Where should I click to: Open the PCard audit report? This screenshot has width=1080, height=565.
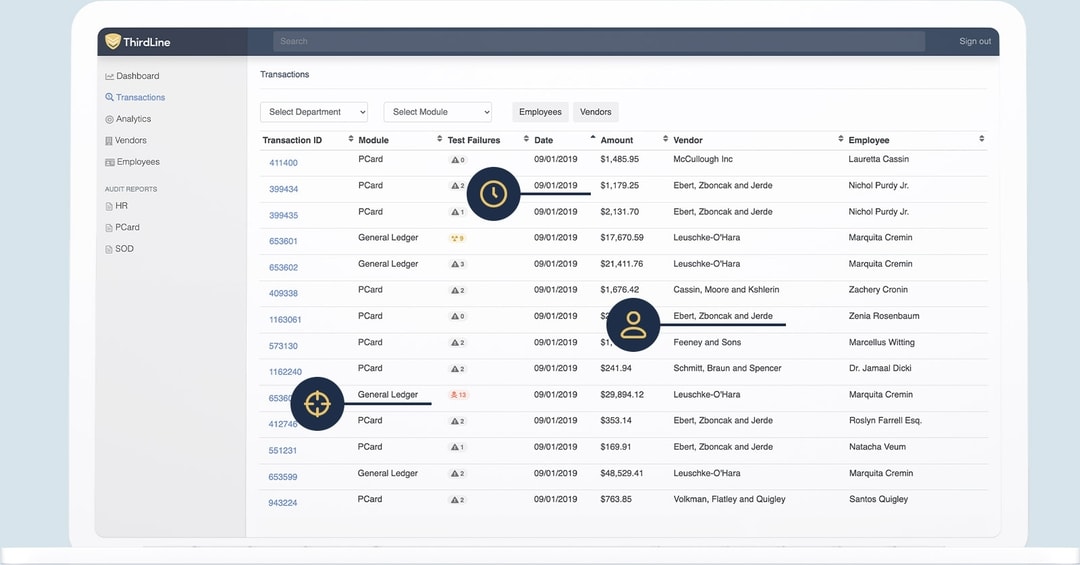(123, 227)
